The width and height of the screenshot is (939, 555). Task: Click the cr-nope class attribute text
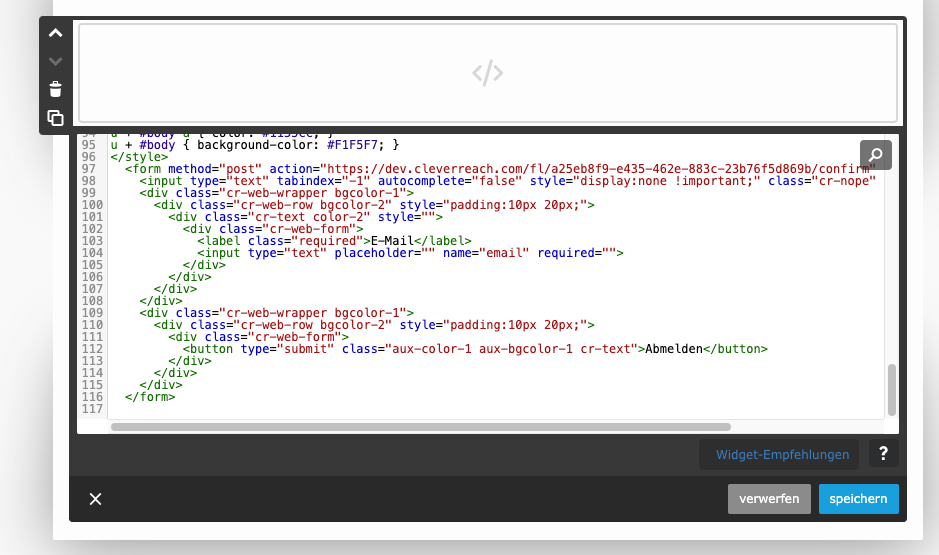(822, 181)
